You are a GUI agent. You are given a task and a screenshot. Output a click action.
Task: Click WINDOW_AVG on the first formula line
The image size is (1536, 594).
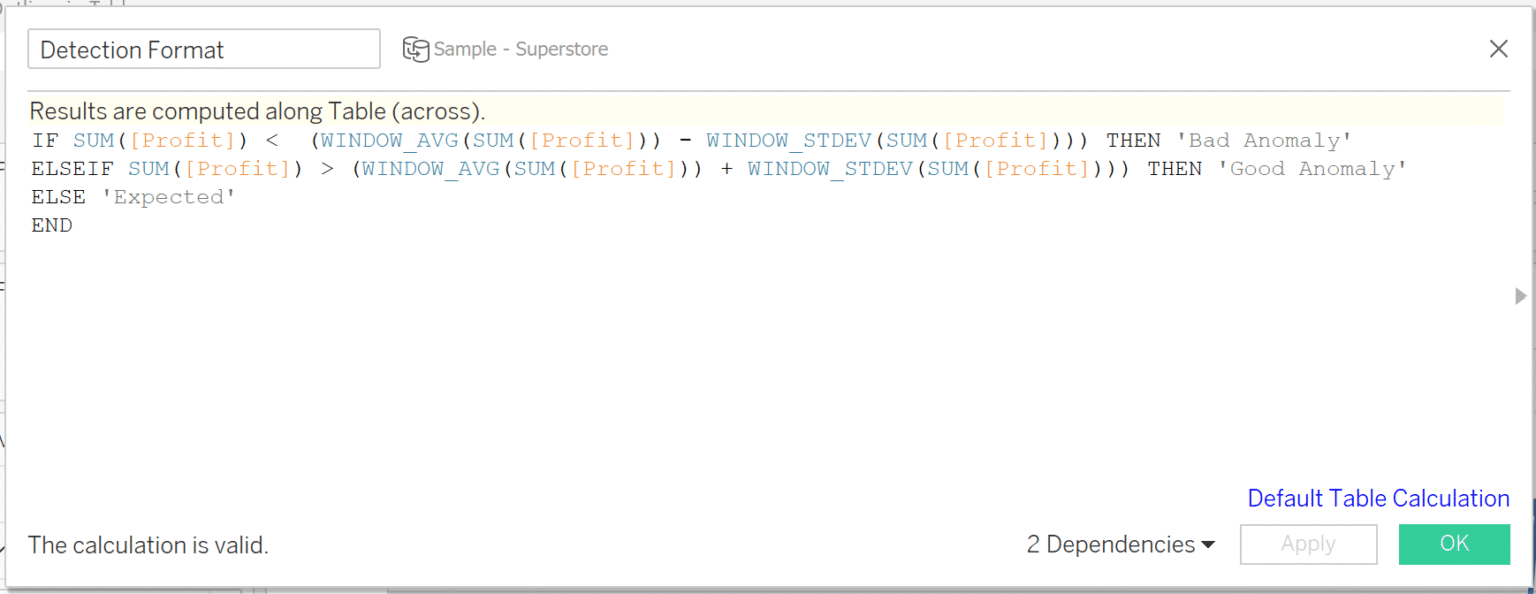[390, 140]
